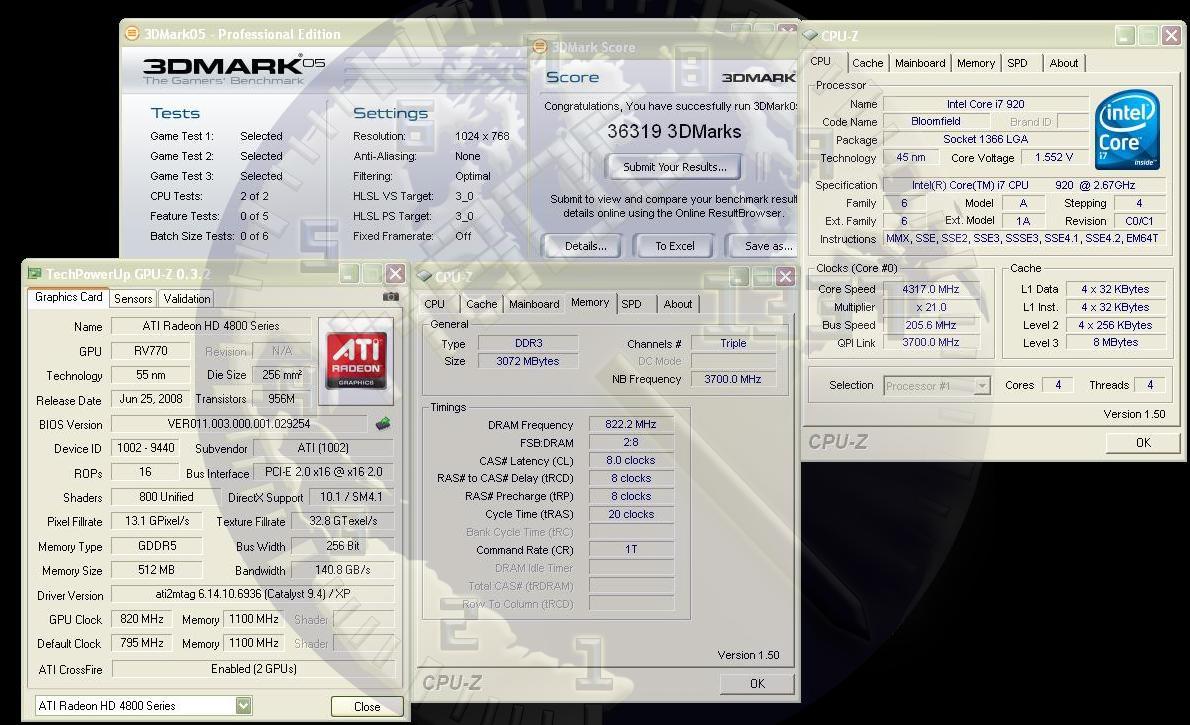Open the Memory tab in the right CPU-Z window
1190x725 pixels.
(975, 63)
